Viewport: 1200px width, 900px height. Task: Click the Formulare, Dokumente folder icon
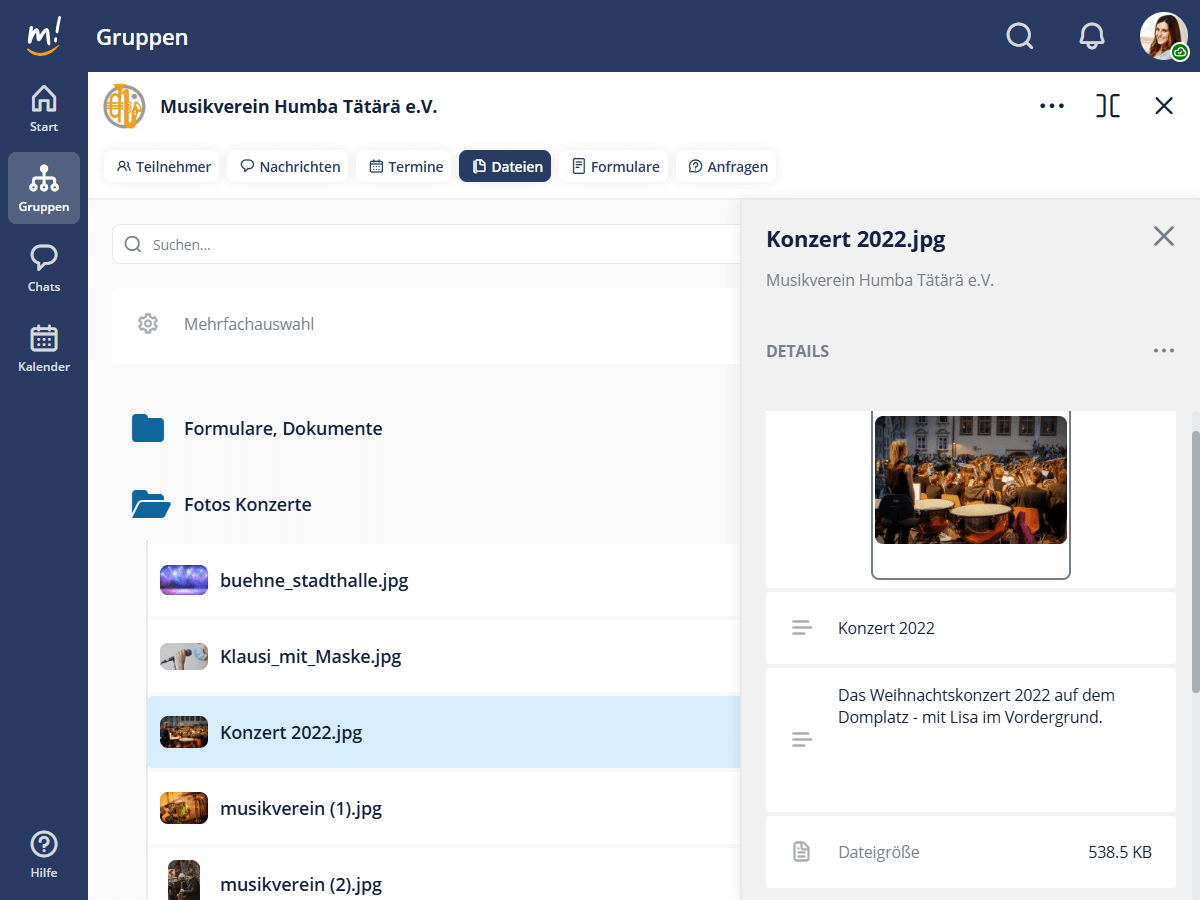148,428
